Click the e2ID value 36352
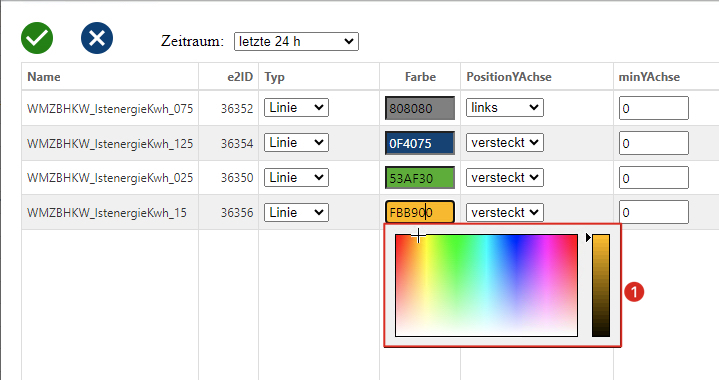The width and height of the screenshot is (719, 380). pos(237,109)
